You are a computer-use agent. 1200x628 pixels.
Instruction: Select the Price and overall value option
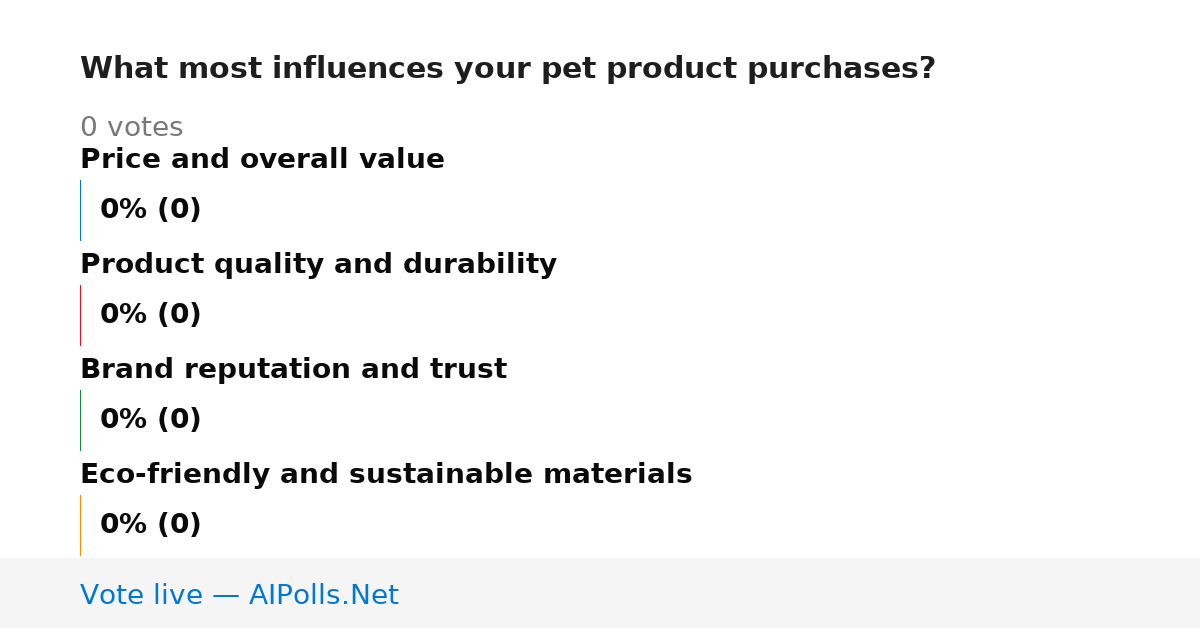click(x=262, y=160)
